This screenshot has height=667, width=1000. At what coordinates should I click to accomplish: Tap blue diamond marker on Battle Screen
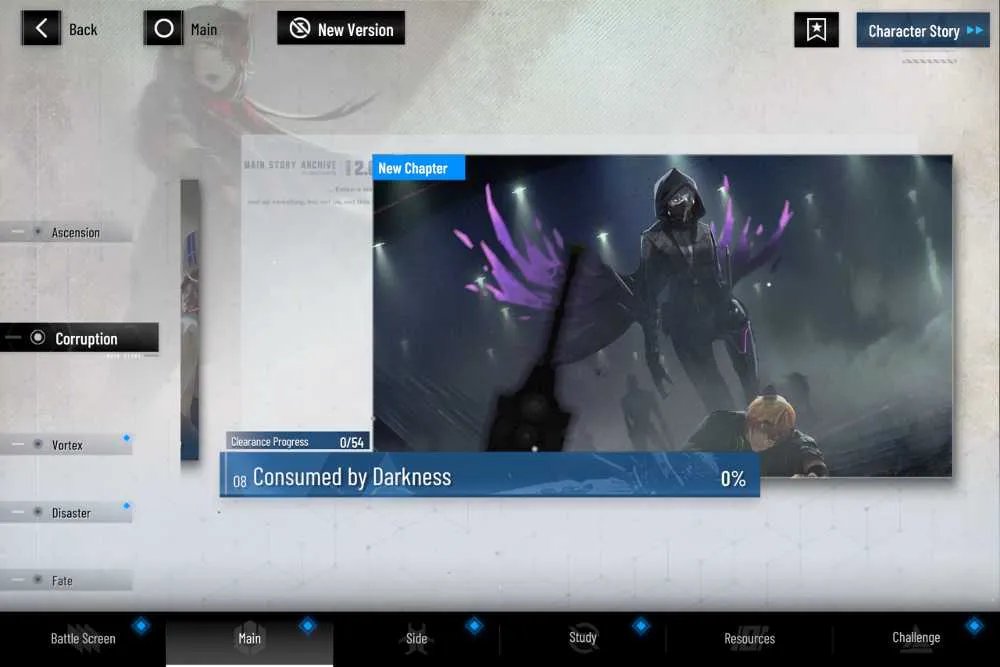coord(141,626)
